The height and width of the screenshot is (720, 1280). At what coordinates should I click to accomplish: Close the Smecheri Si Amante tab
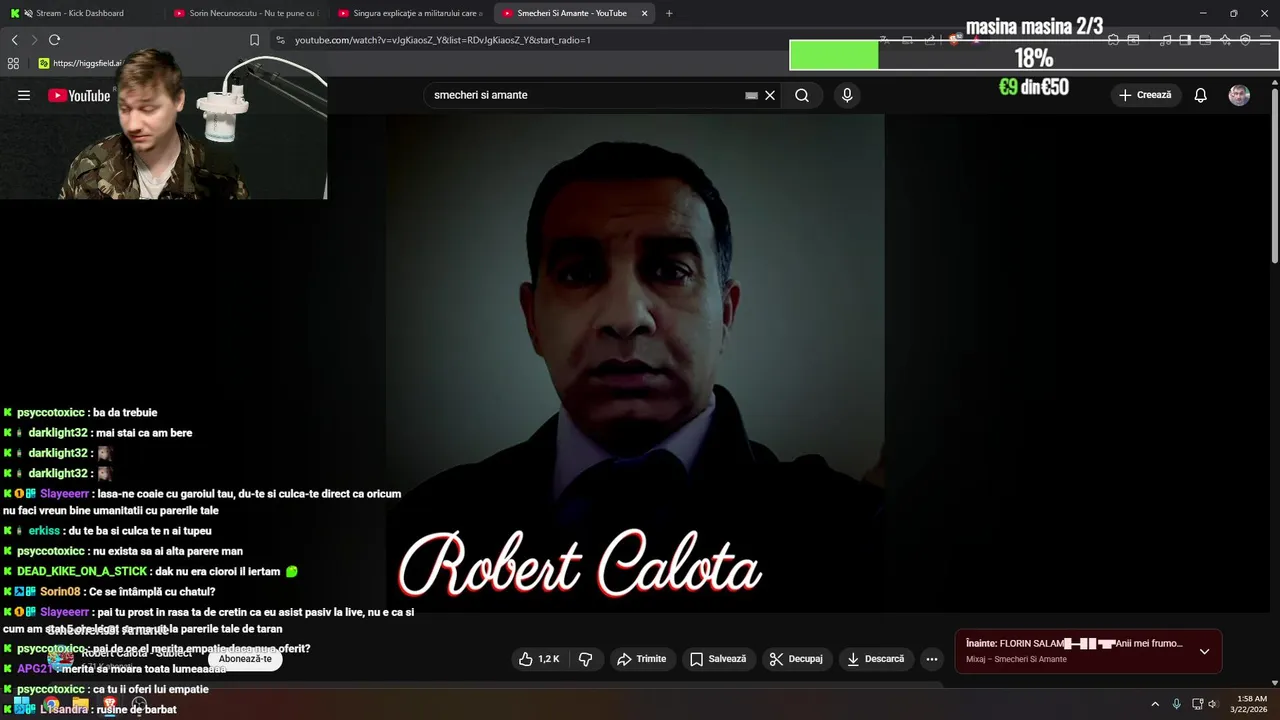[x=644, y=13]
